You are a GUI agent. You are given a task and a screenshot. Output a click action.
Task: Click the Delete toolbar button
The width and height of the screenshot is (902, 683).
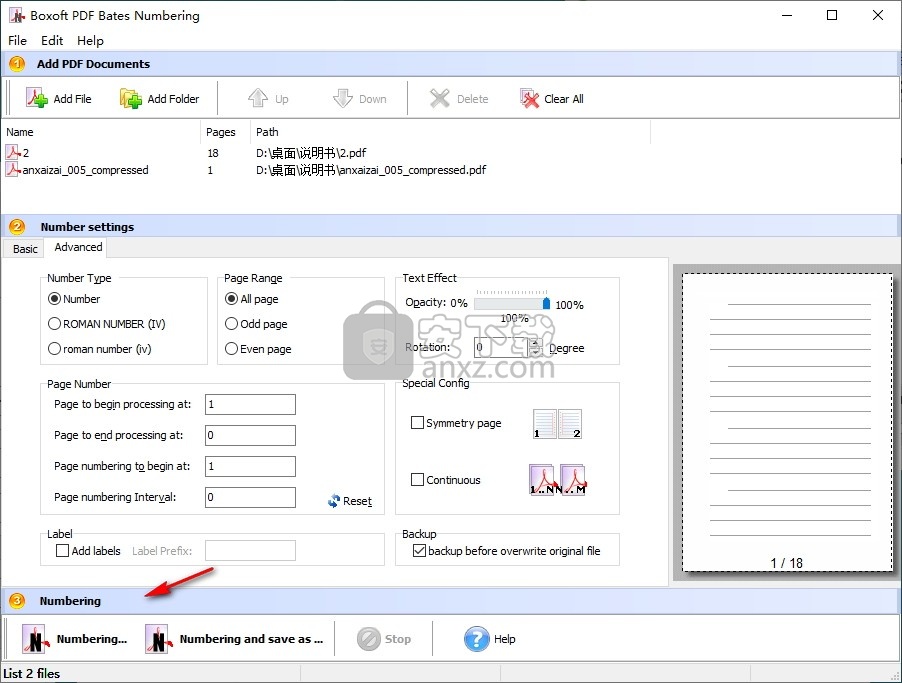(459, 98)
